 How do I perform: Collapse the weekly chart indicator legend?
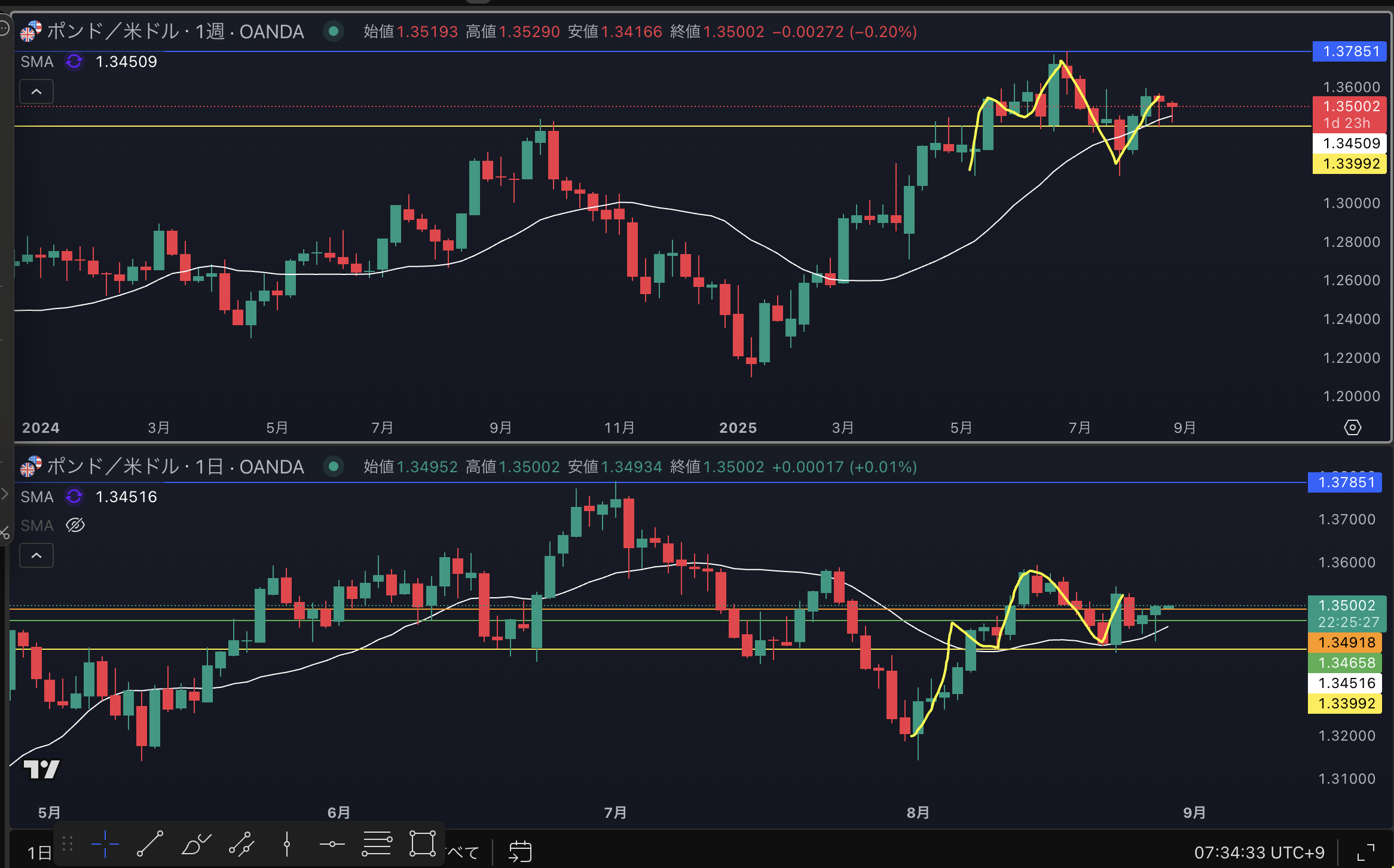tap(36, 91)
